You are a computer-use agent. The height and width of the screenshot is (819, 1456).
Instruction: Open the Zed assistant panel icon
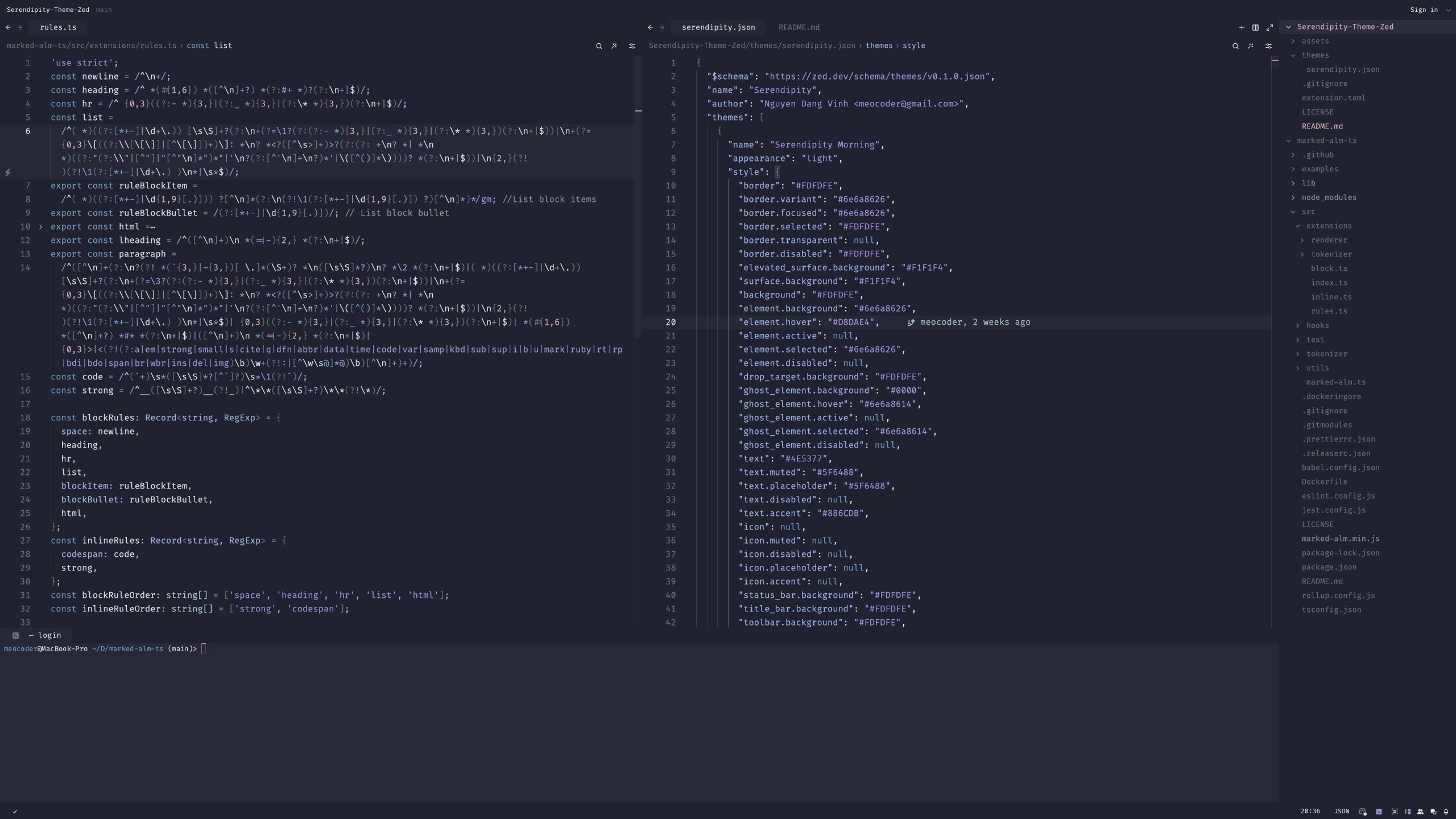click(x=1395, y=812)
